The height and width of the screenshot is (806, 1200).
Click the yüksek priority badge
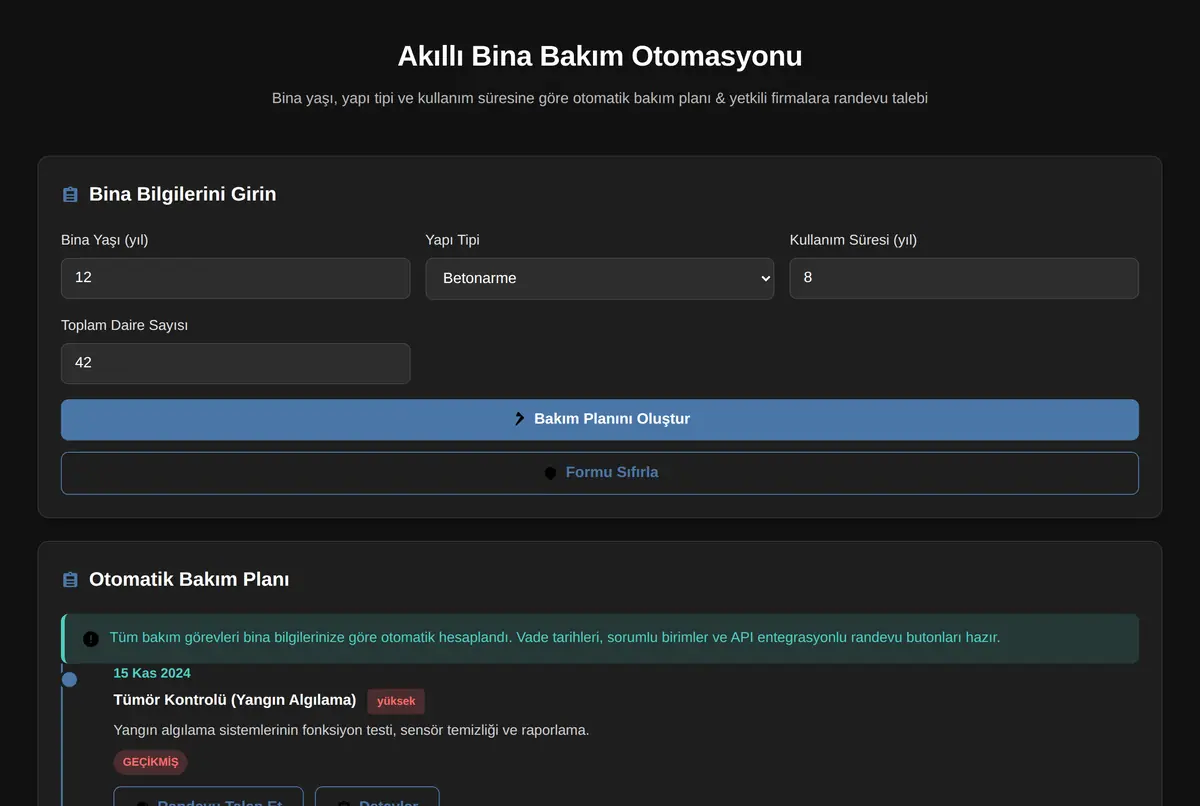tap(396, 701)
